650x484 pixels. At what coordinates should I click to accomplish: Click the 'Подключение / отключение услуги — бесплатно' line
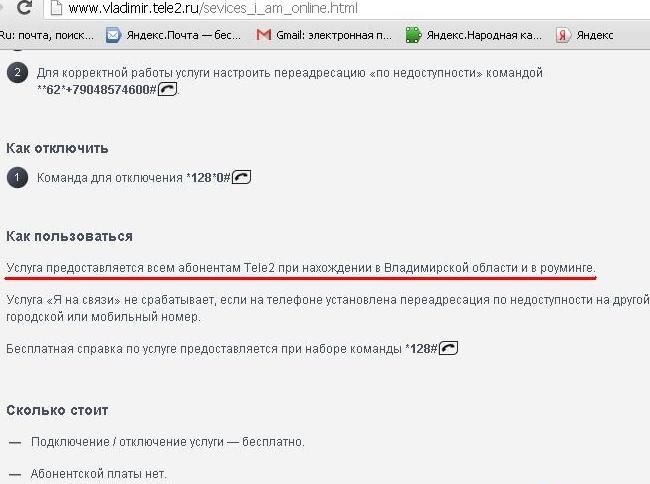(167, 441)
